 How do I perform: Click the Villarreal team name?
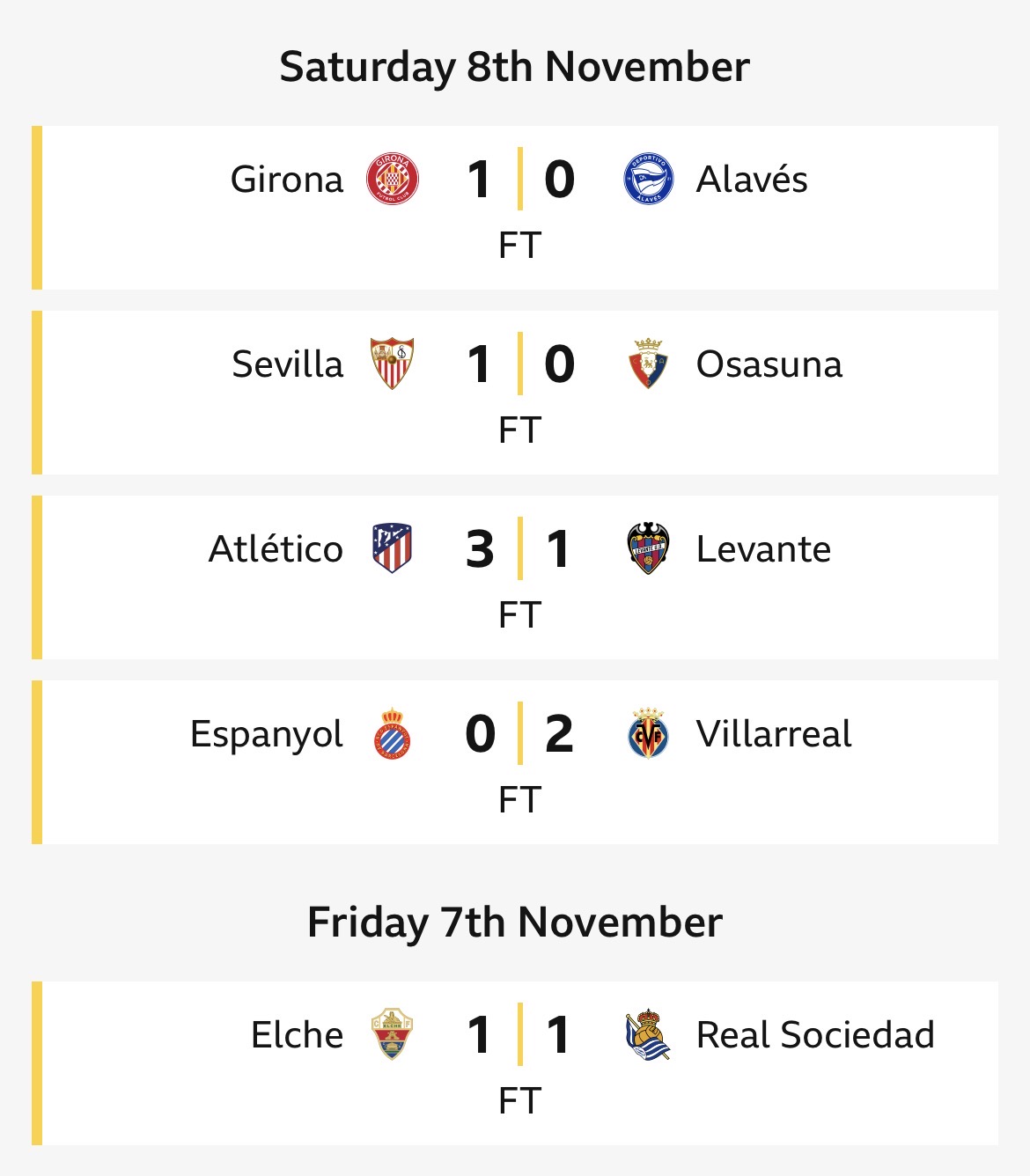point(774,734)
